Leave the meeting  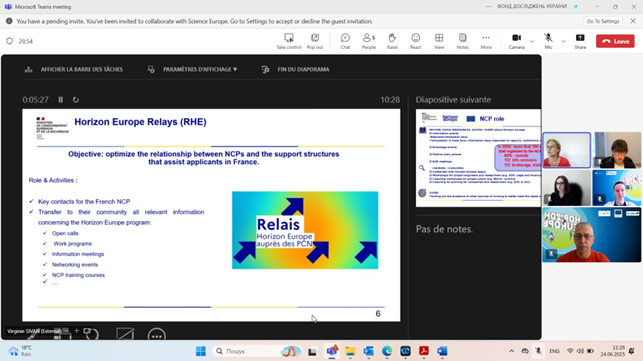click(x=615, y=41)
